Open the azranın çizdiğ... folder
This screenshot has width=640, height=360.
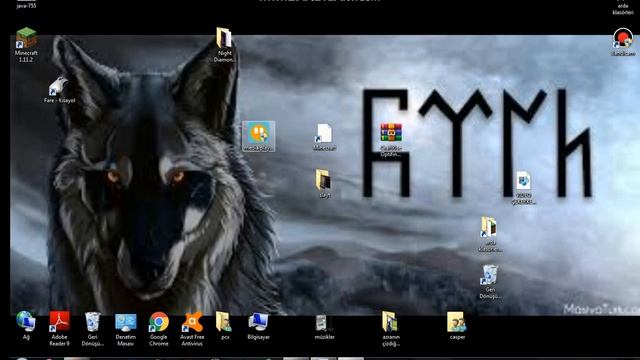pos(391,329)
